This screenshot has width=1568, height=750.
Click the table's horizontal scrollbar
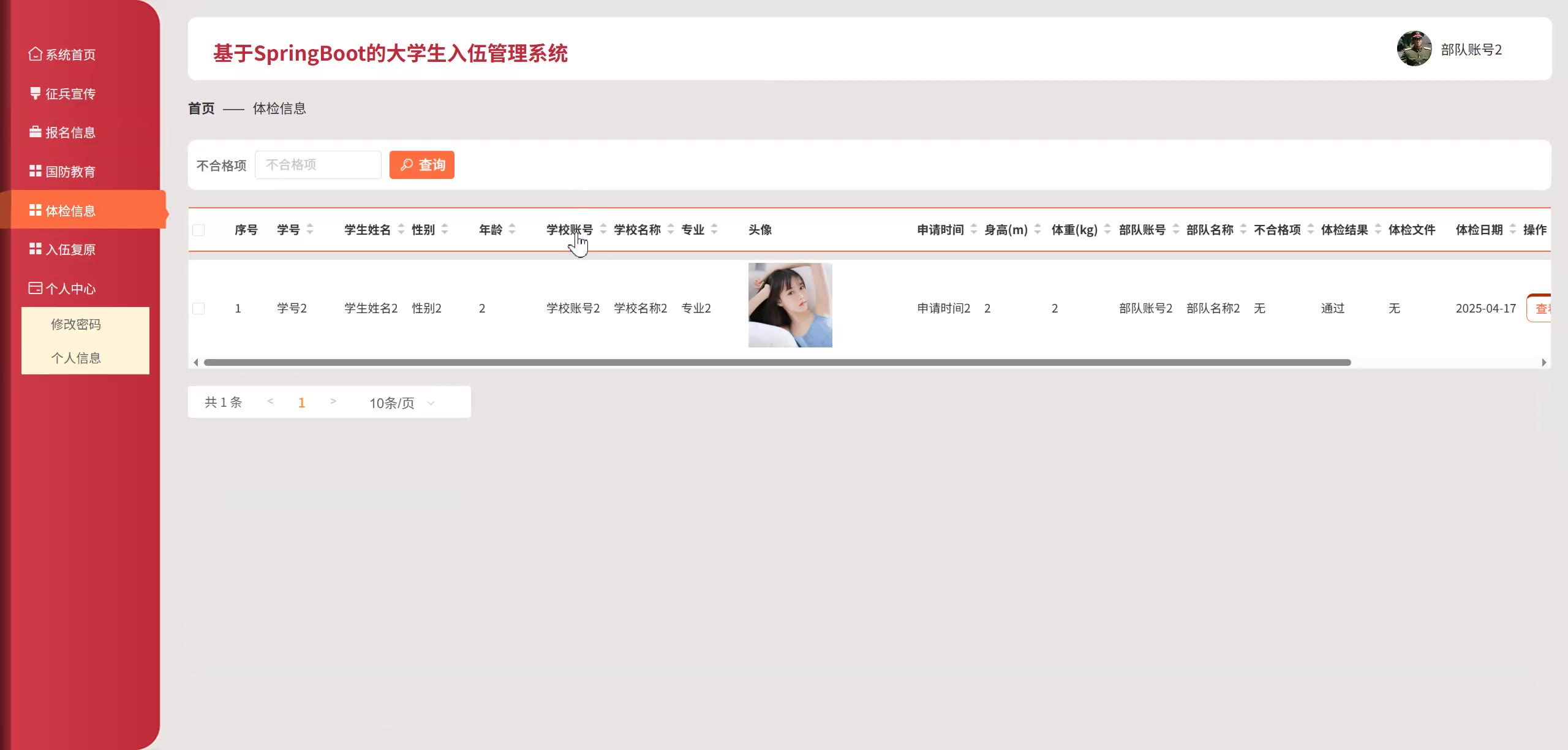[x=777, y=362]
